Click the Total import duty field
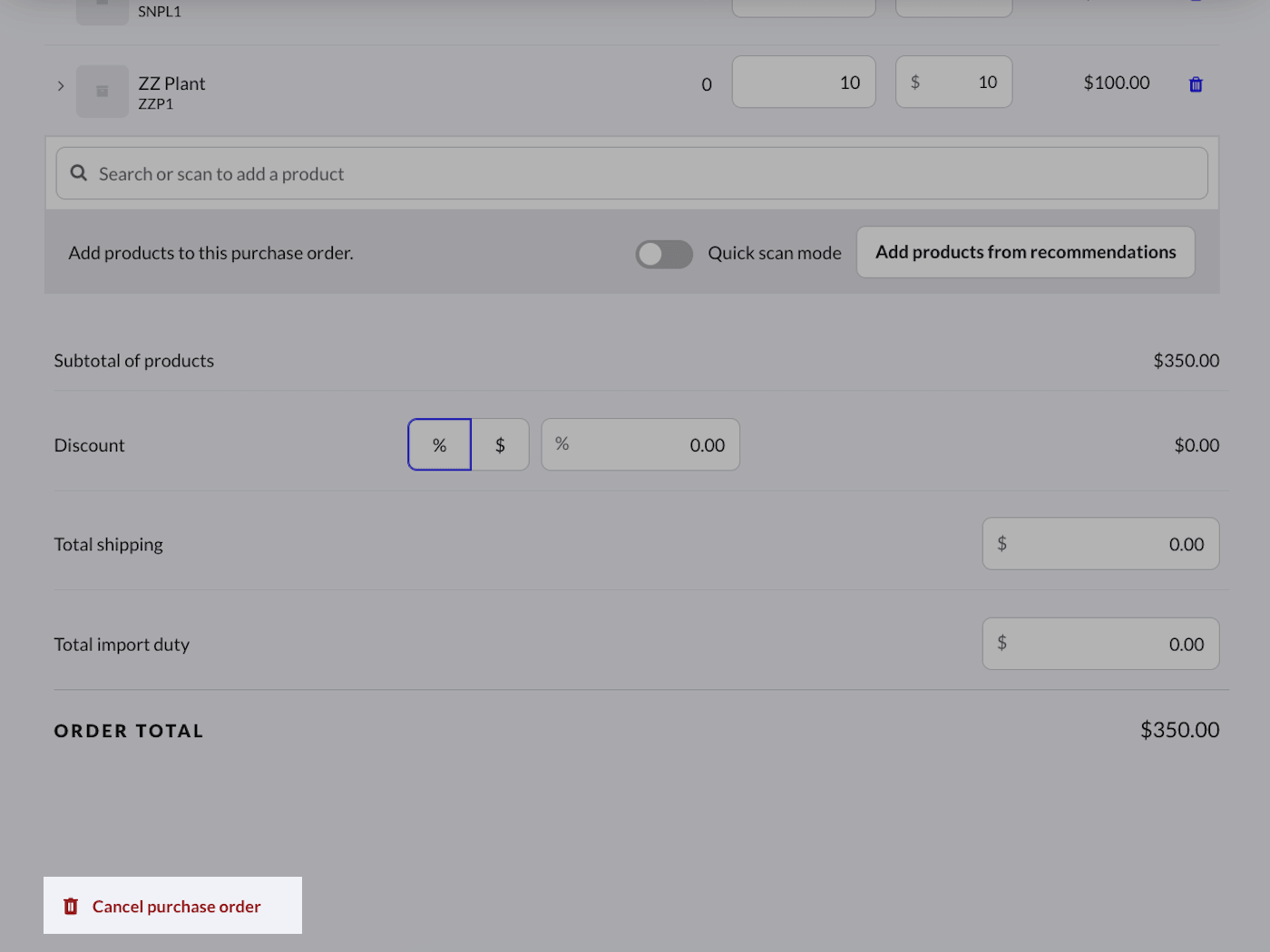The image size is (1270, 952). pyautogui.click(x=1100, y=644)
